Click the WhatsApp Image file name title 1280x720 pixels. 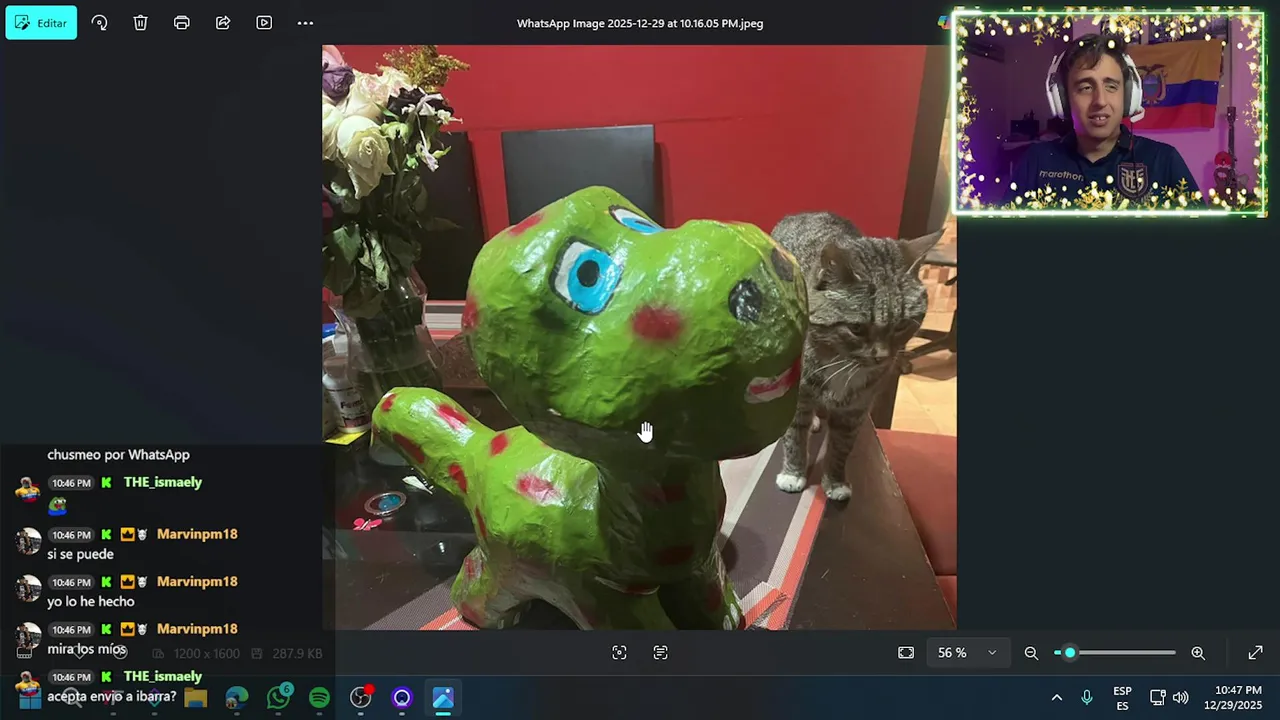click(640, 23)
